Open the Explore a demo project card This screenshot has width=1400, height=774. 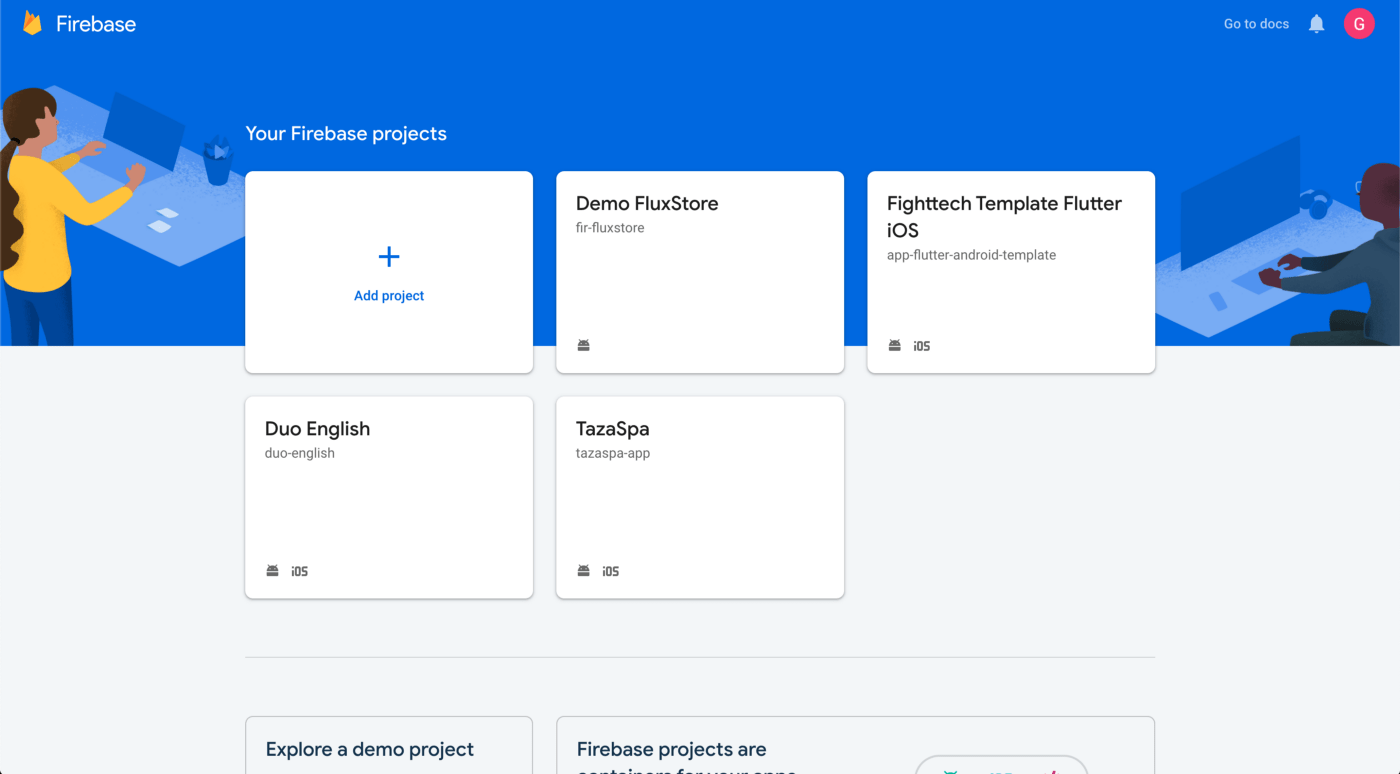coord(389,745)
